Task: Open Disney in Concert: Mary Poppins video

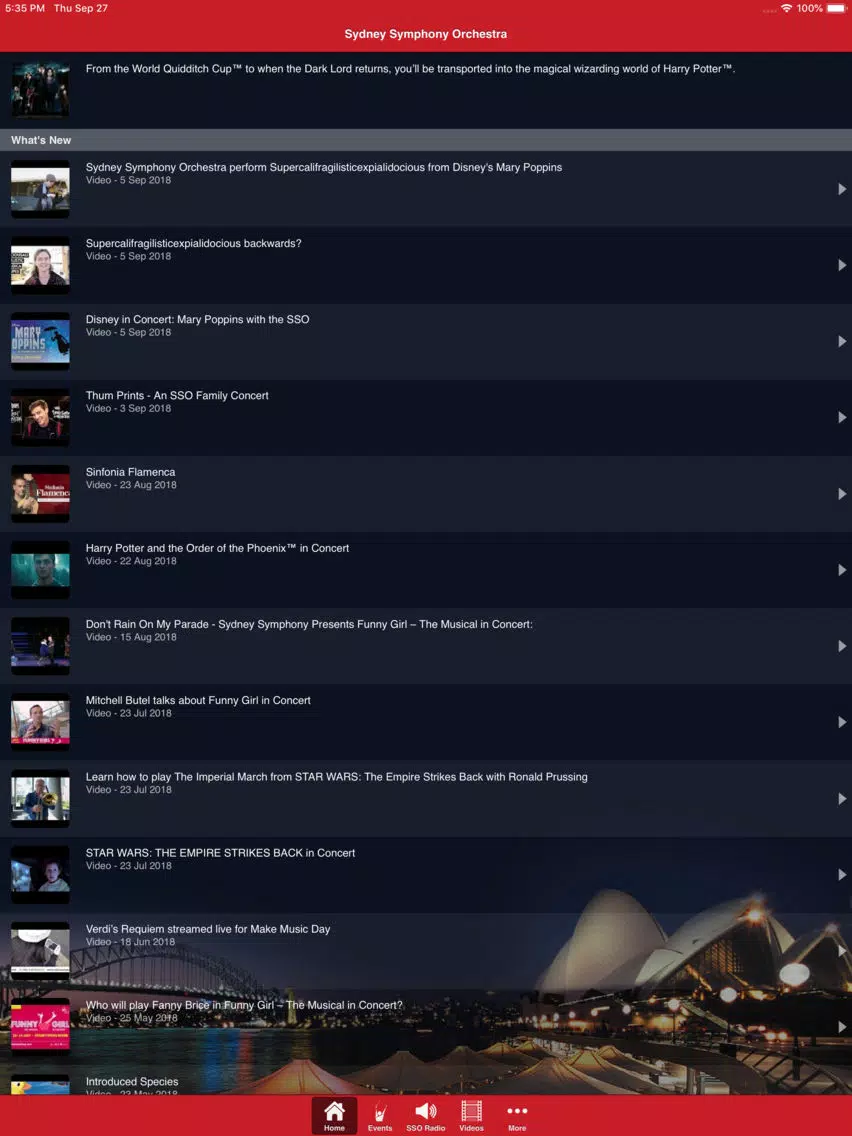Action: [x=197, y=320]
